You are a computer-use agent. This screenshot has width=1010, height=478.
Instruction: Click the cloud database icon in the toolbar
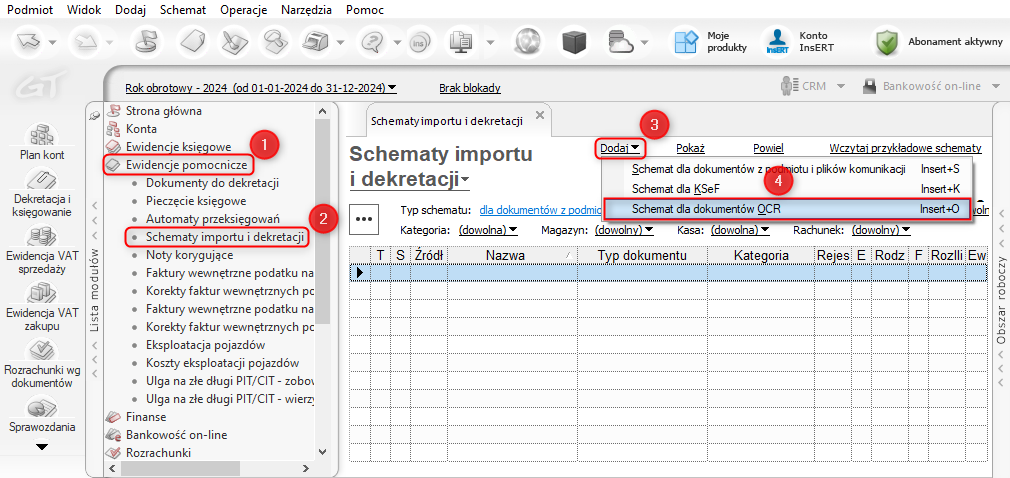(x=622, y=43)
